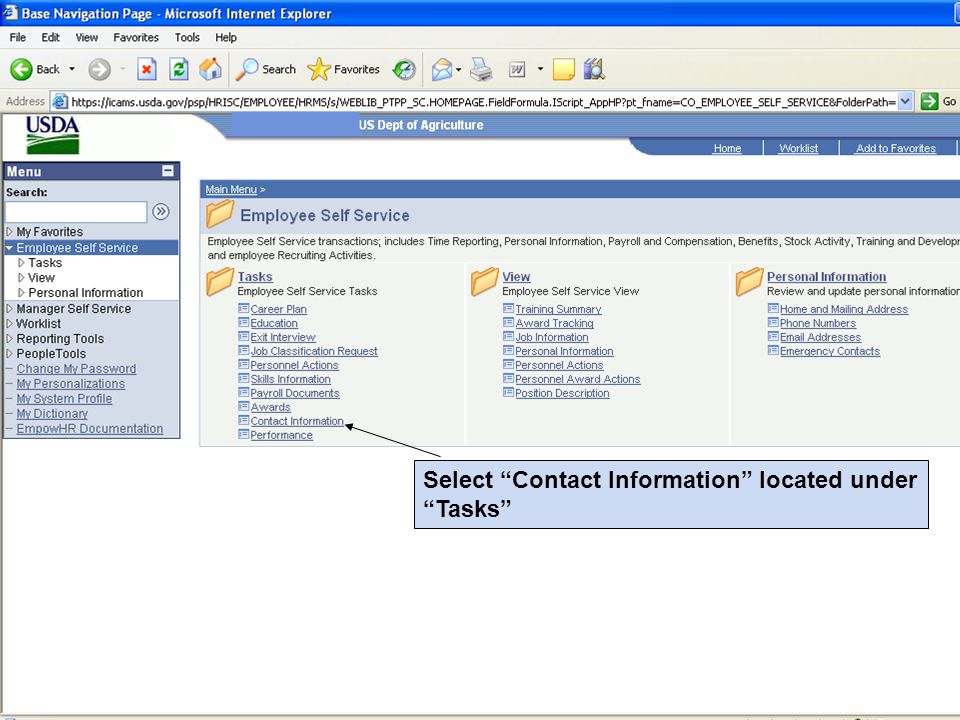Click the Home house icon in toolbar
Screen dimensions: 960x720
click(210, 69)
